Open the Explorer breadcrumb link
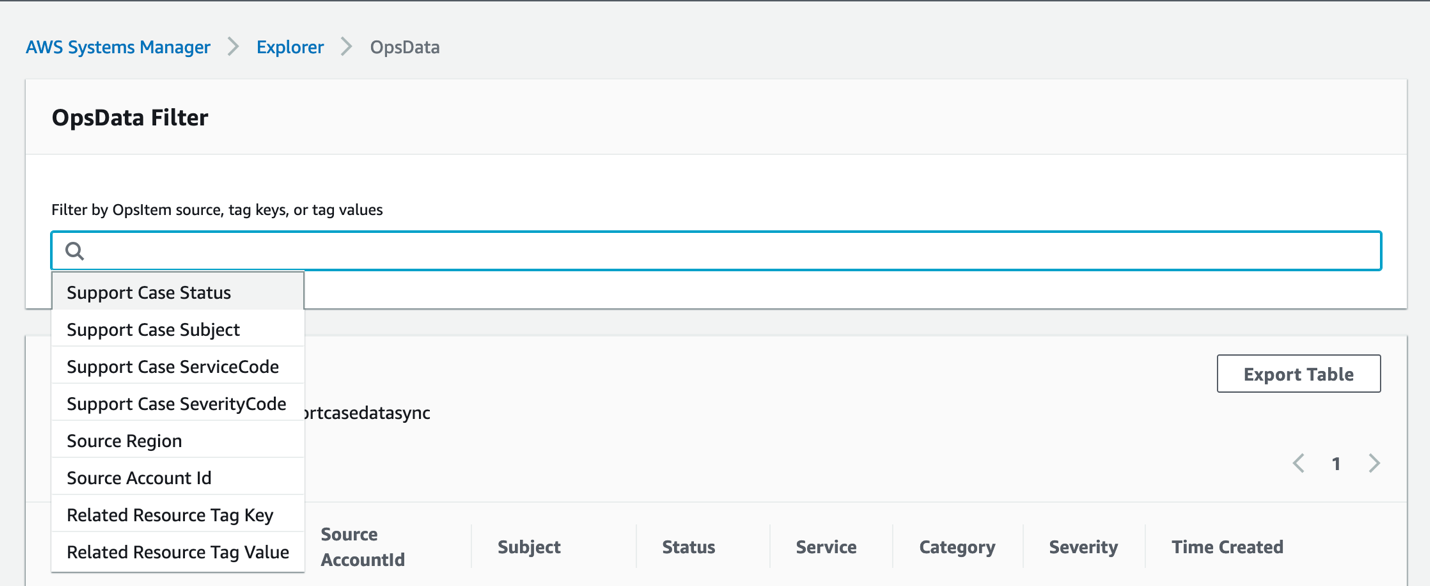This screenshot has height=586, width=1430. tap(289, 46)
